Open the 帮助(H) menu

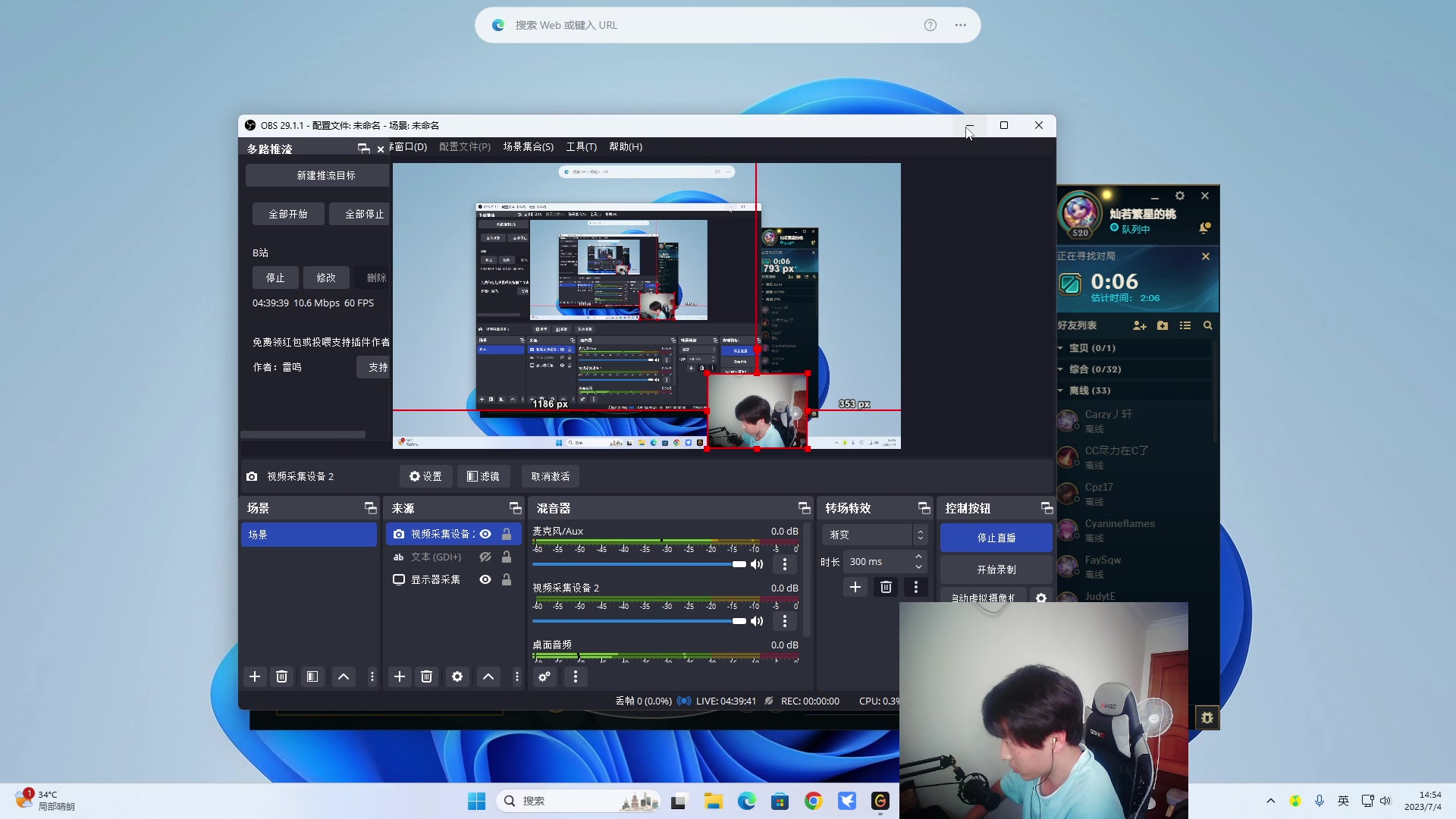pos(626,146)
